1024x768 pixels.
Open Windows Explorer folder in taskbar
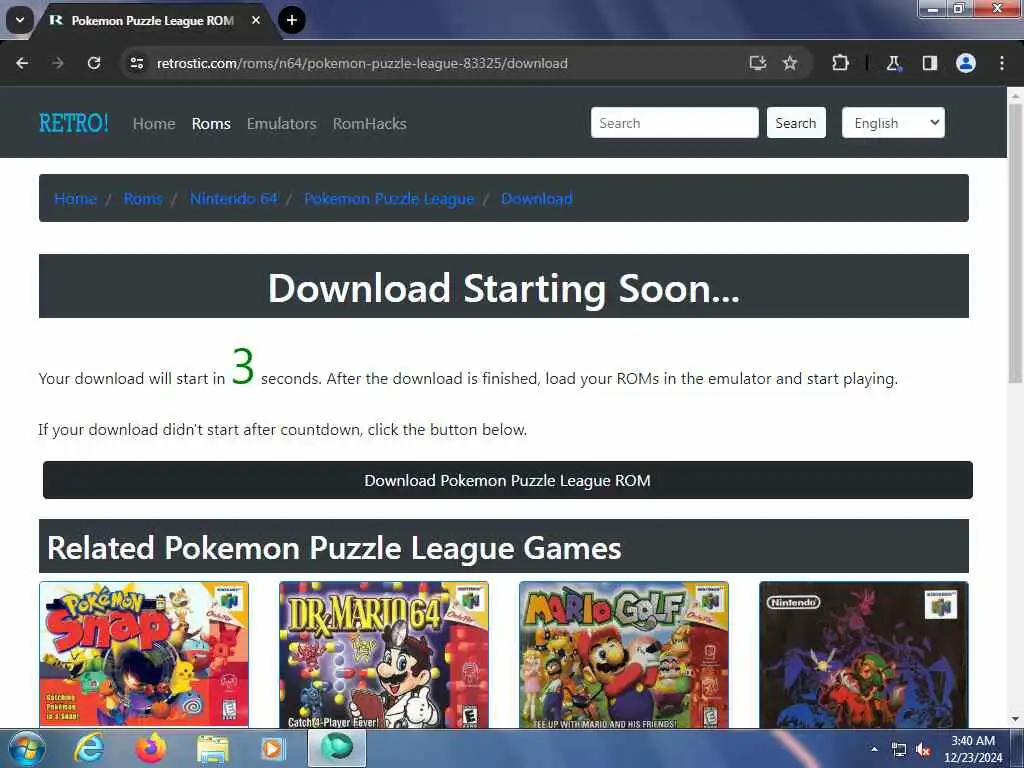coord(213,749)
